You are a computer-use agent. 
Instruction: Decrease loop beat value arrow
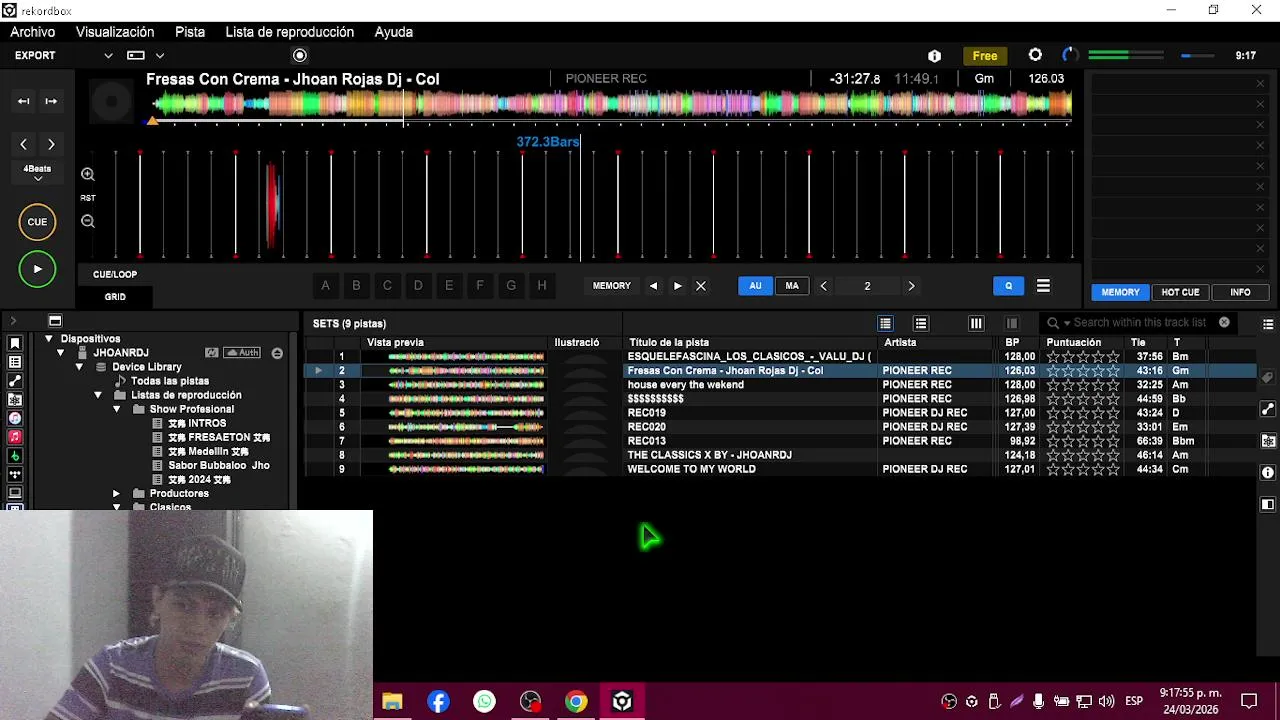click(x=823, y=286)
